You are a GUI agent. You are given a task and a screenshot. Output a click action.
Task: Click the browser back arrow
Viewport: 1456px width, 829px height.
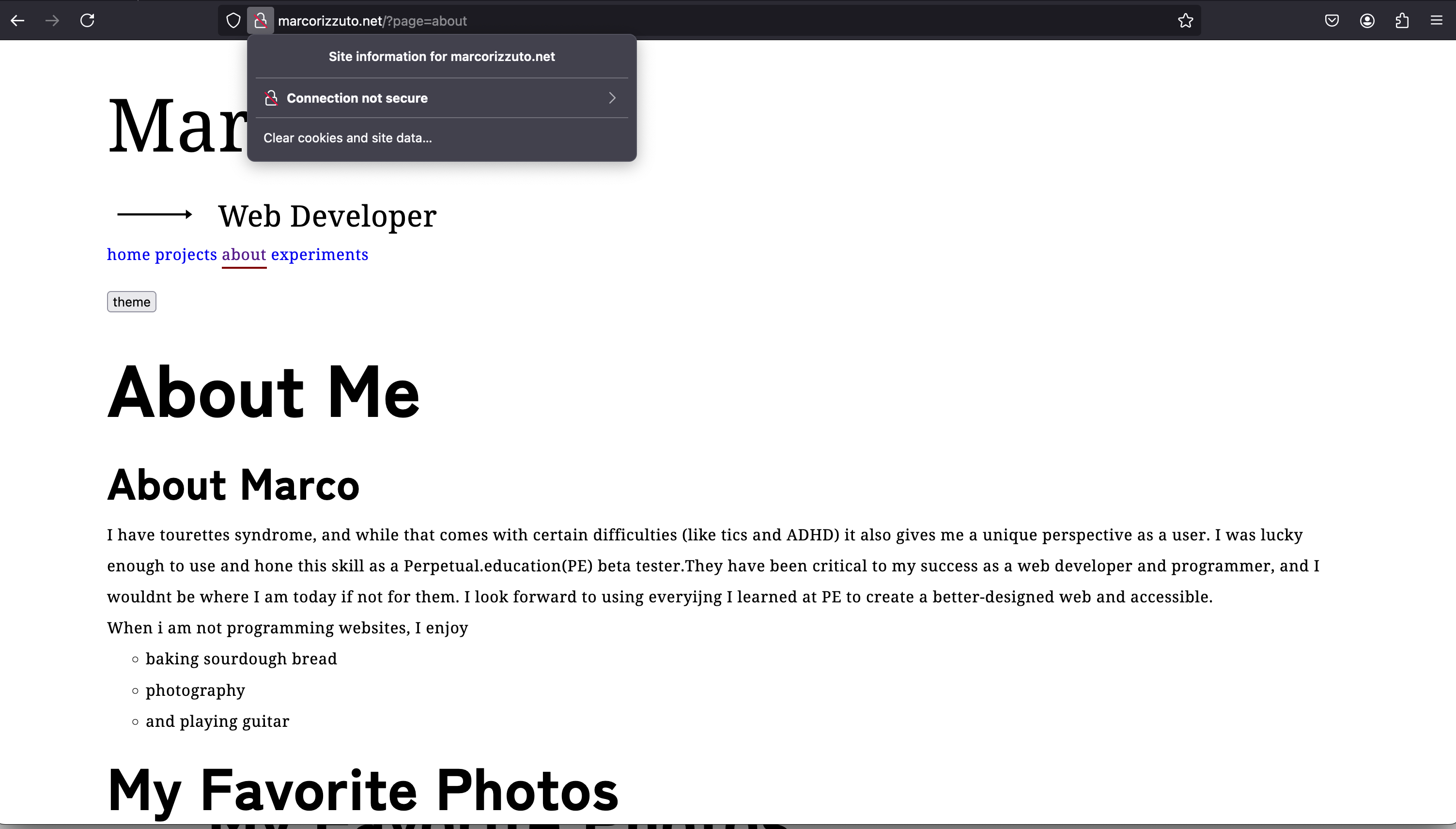coord(17,21)
